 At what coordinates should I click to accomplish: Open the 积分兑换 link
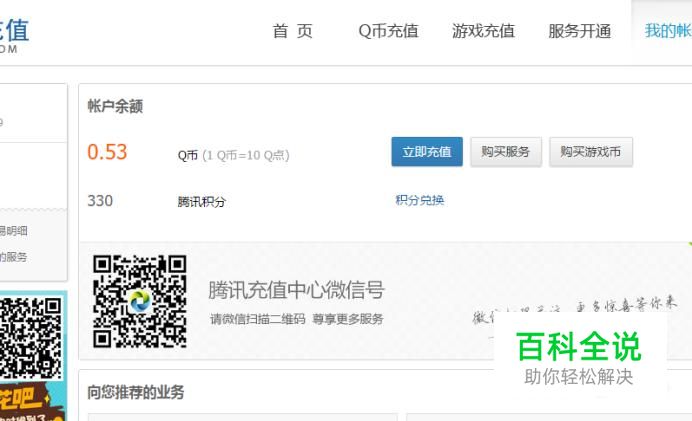[x=420, y=200]
